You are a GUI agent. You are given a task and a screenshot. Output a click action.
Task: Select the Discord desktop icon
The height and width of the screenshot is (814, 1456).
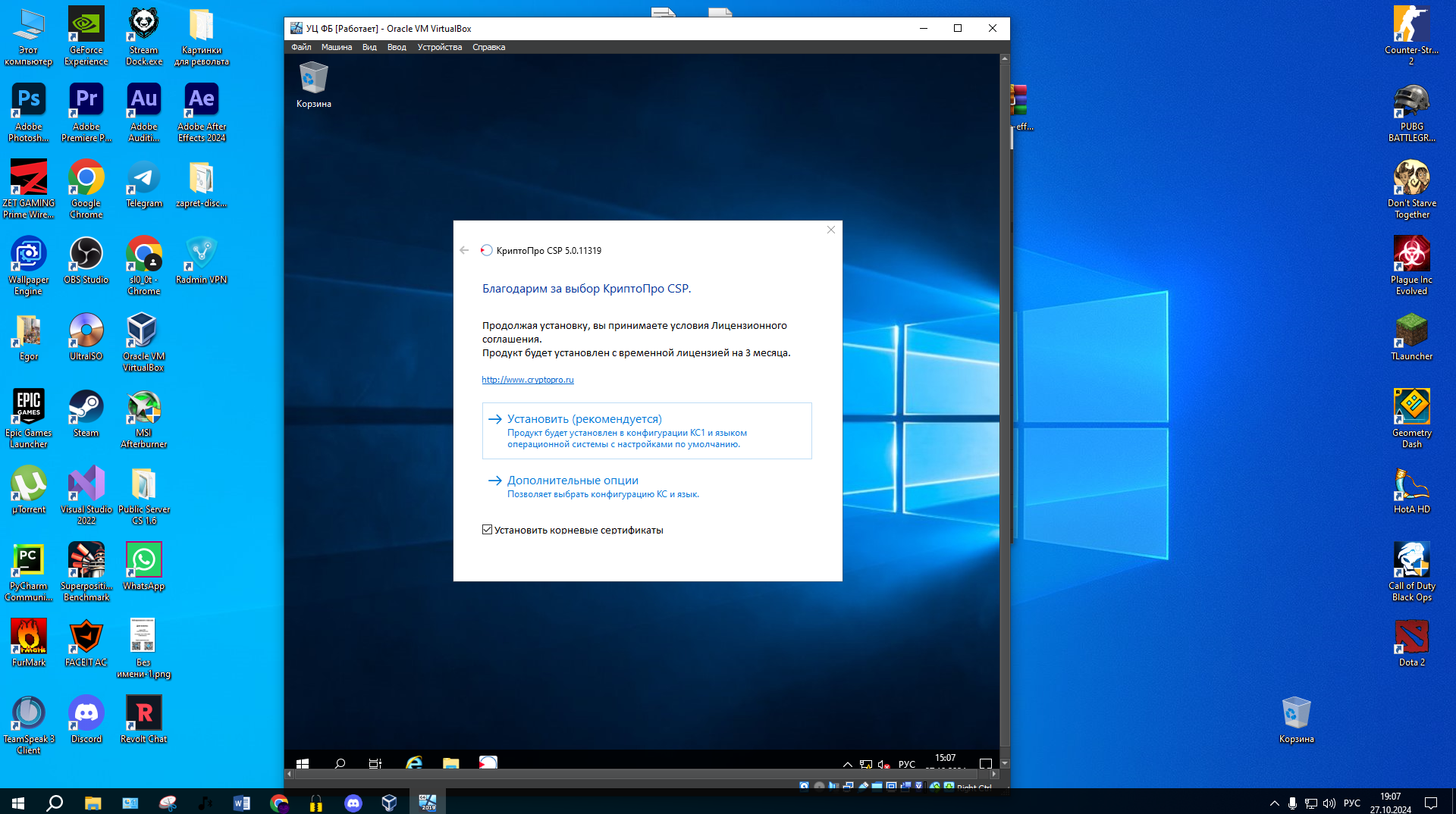click(x=86, y=719)
